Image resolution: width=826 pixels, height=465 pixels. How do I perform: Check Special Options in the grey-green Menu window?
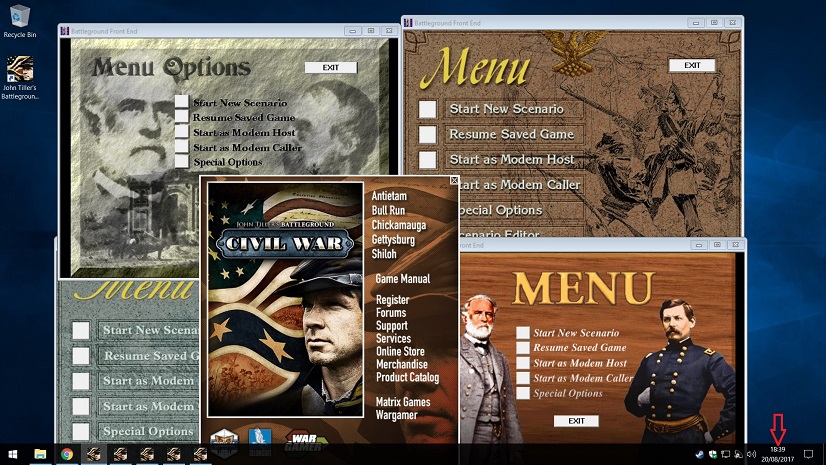point(81,431)
